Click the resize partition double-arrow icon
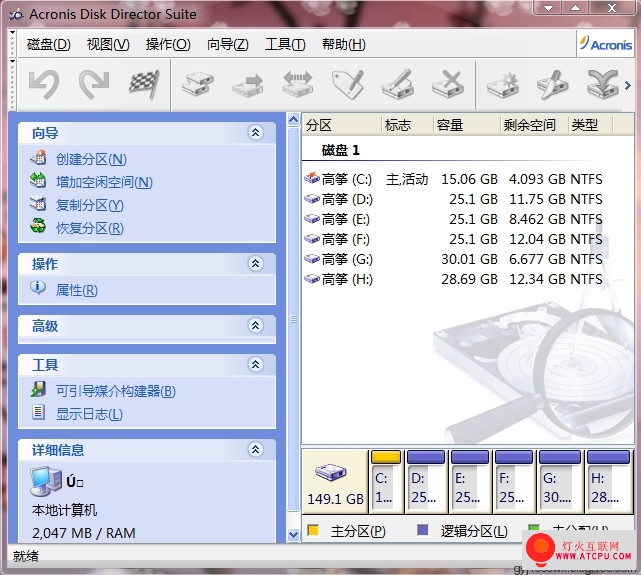Viewport: 641px width, 575px height. click(298, 84)
